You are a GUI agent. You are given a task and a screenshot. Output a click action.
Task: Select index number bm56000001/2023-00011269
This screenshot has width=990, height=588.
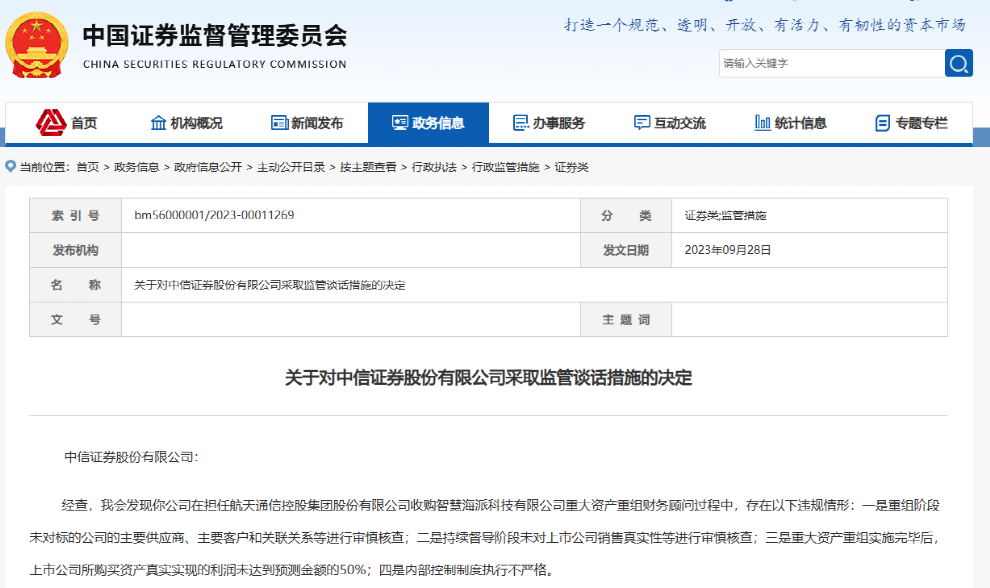(214, 215)
